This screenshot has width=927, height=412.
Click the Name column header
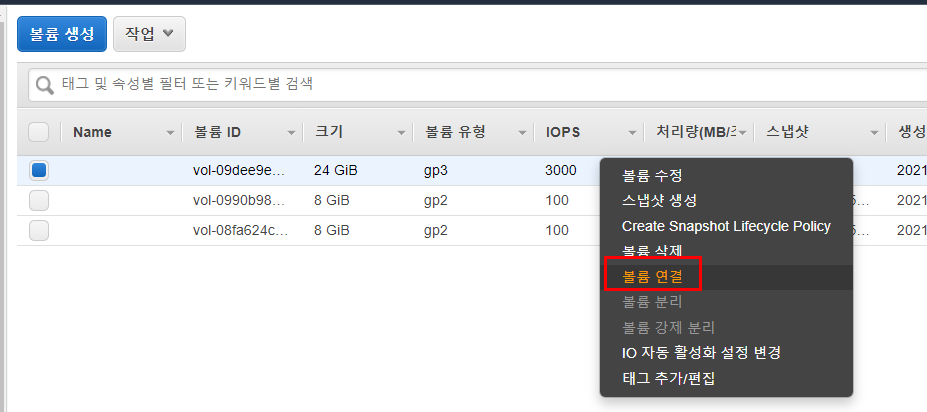[x=92, y=133]
